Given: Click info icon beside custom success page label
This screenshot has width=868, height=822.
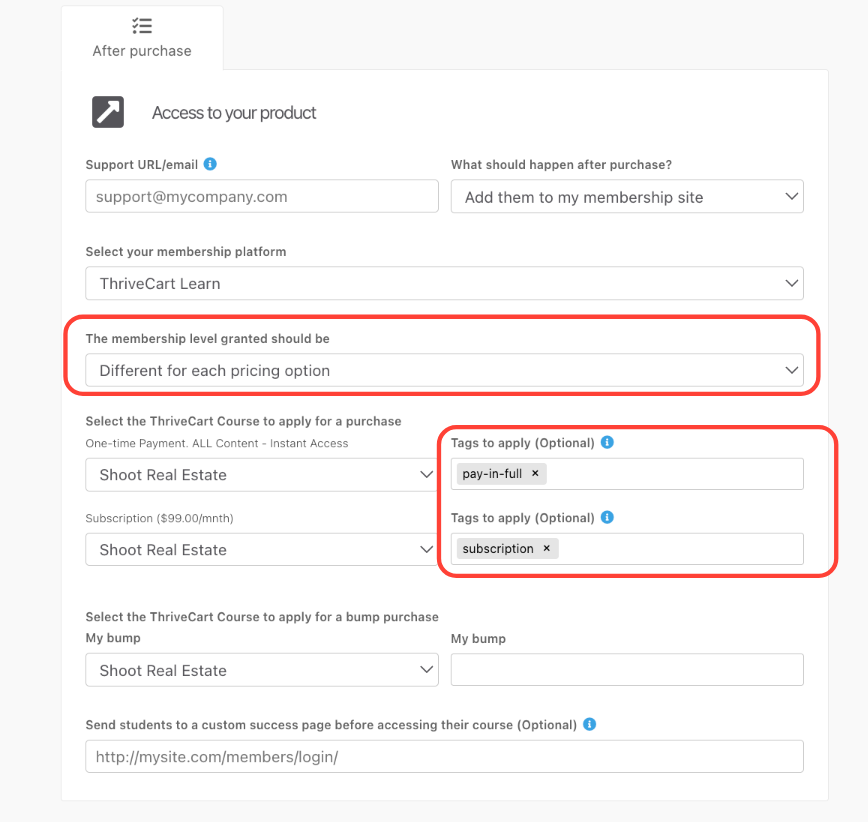Looking at the screenshot, I should point(590,724).
